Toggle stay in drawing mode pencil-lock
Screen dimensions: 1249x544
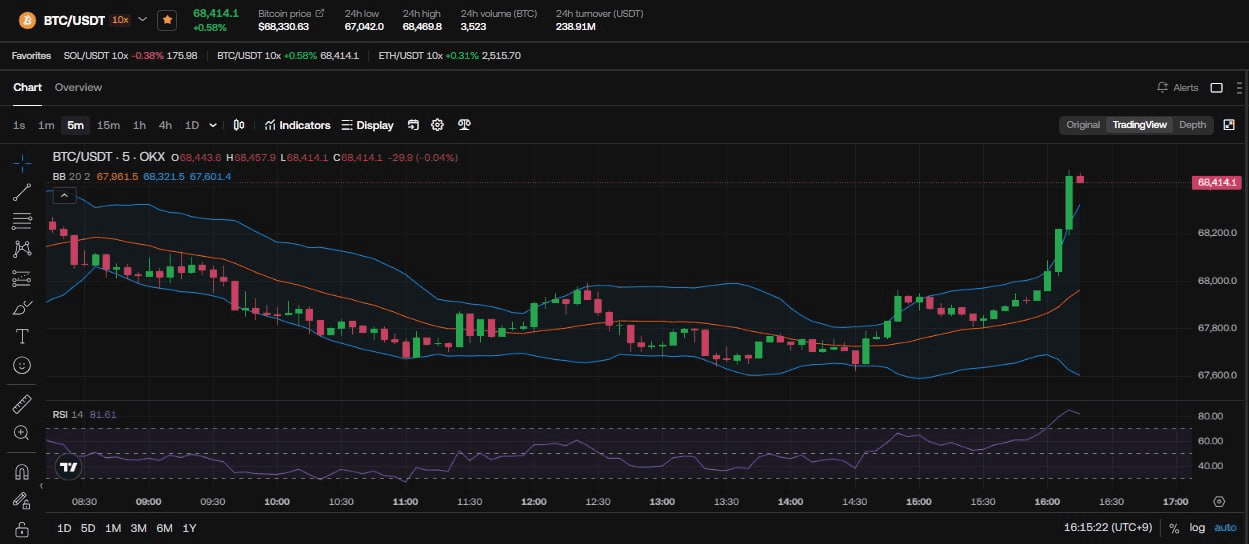click(x=22, y=500)
